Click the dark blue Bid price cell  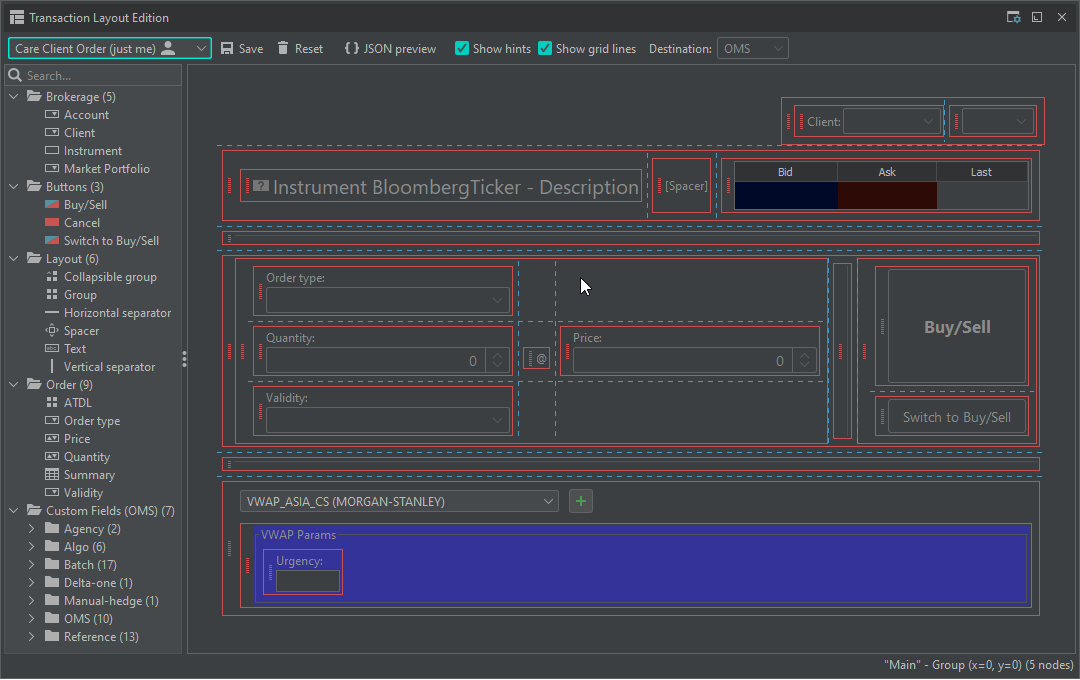tap(785, 195)
